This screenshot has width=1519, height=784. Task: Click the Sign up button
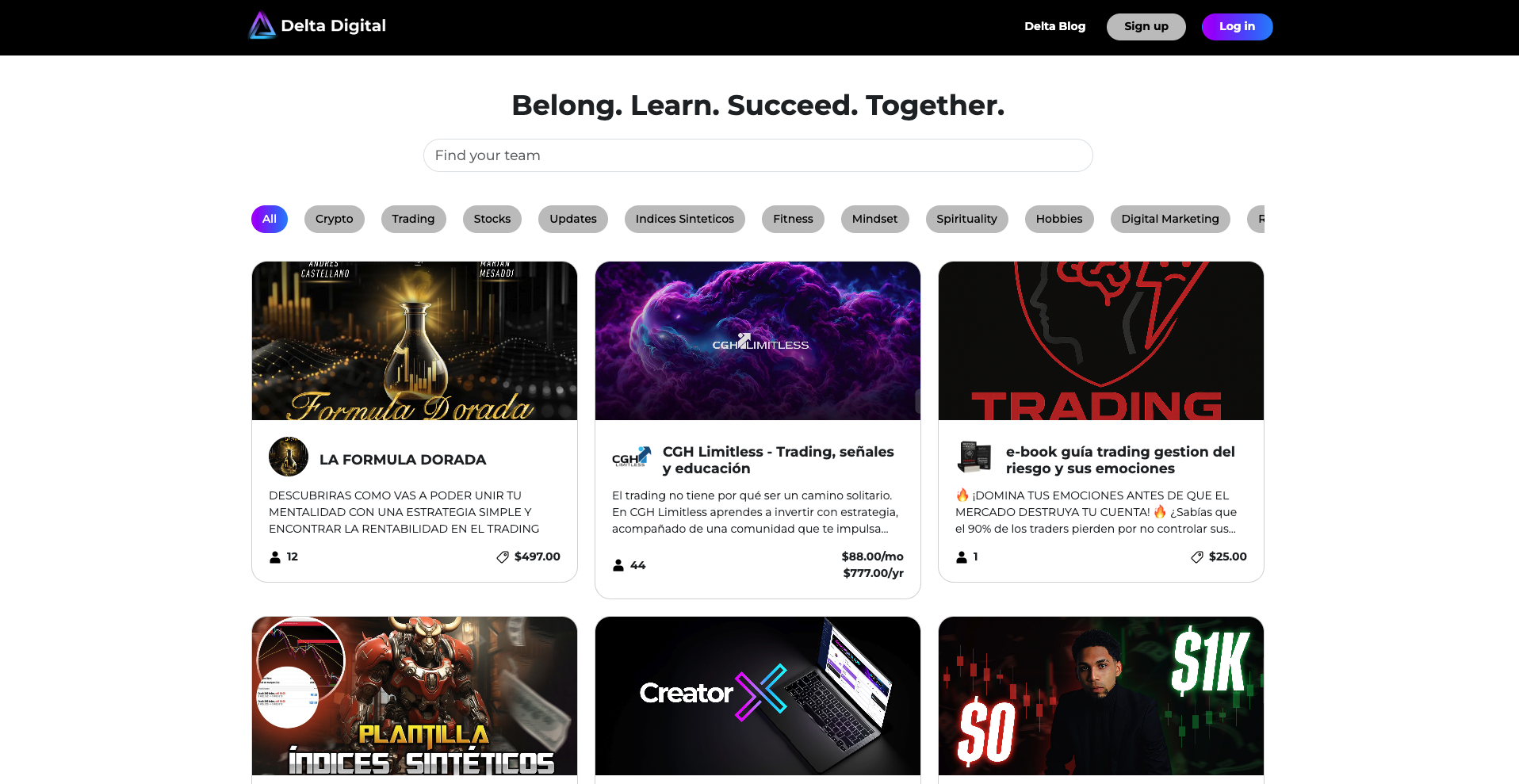(1146, 27)
